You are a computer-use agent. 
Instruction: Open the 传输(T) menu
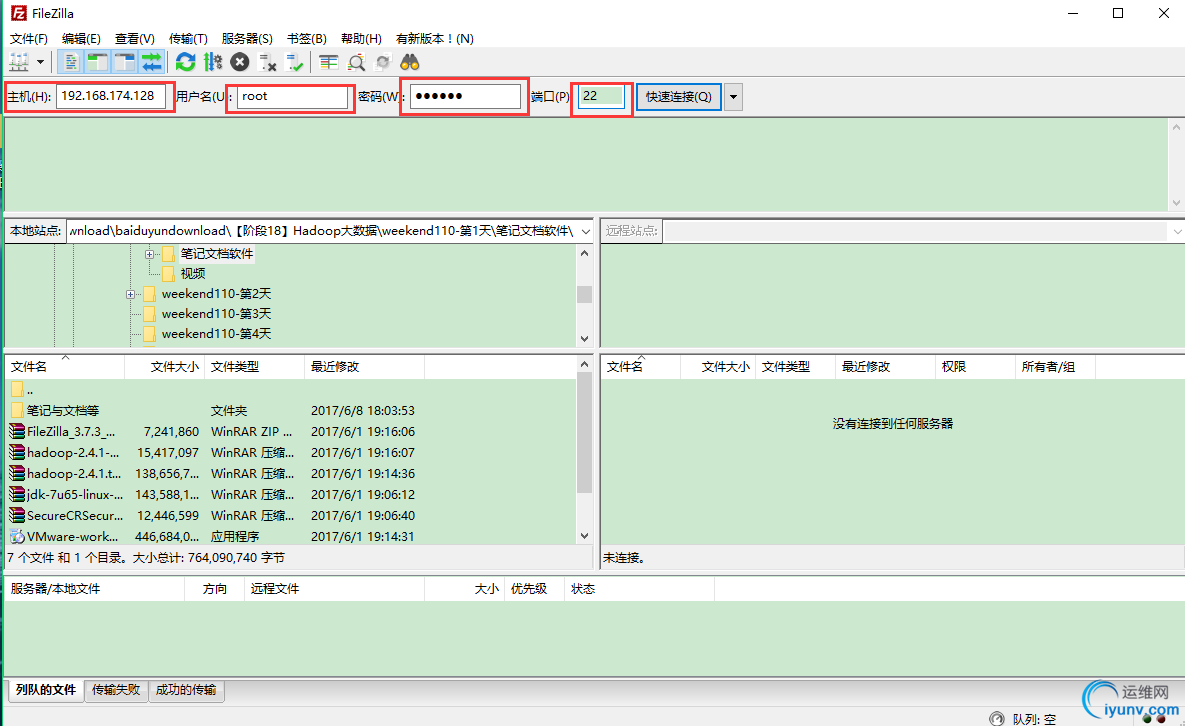coord(188,39)
